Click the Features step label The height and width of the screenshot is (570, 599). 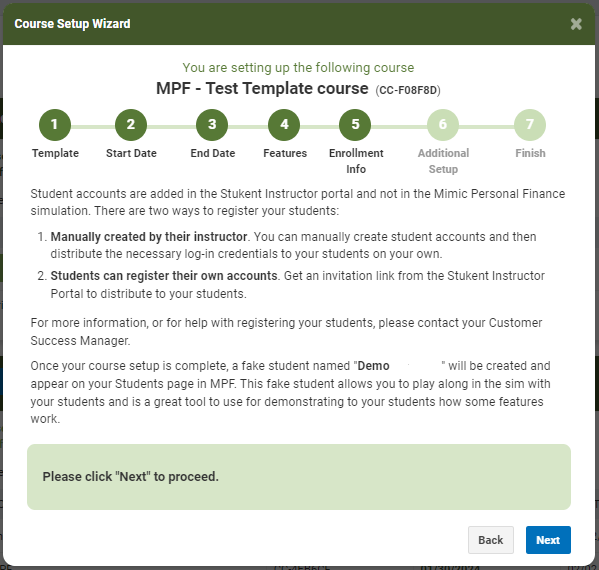[x=285, y=153]
